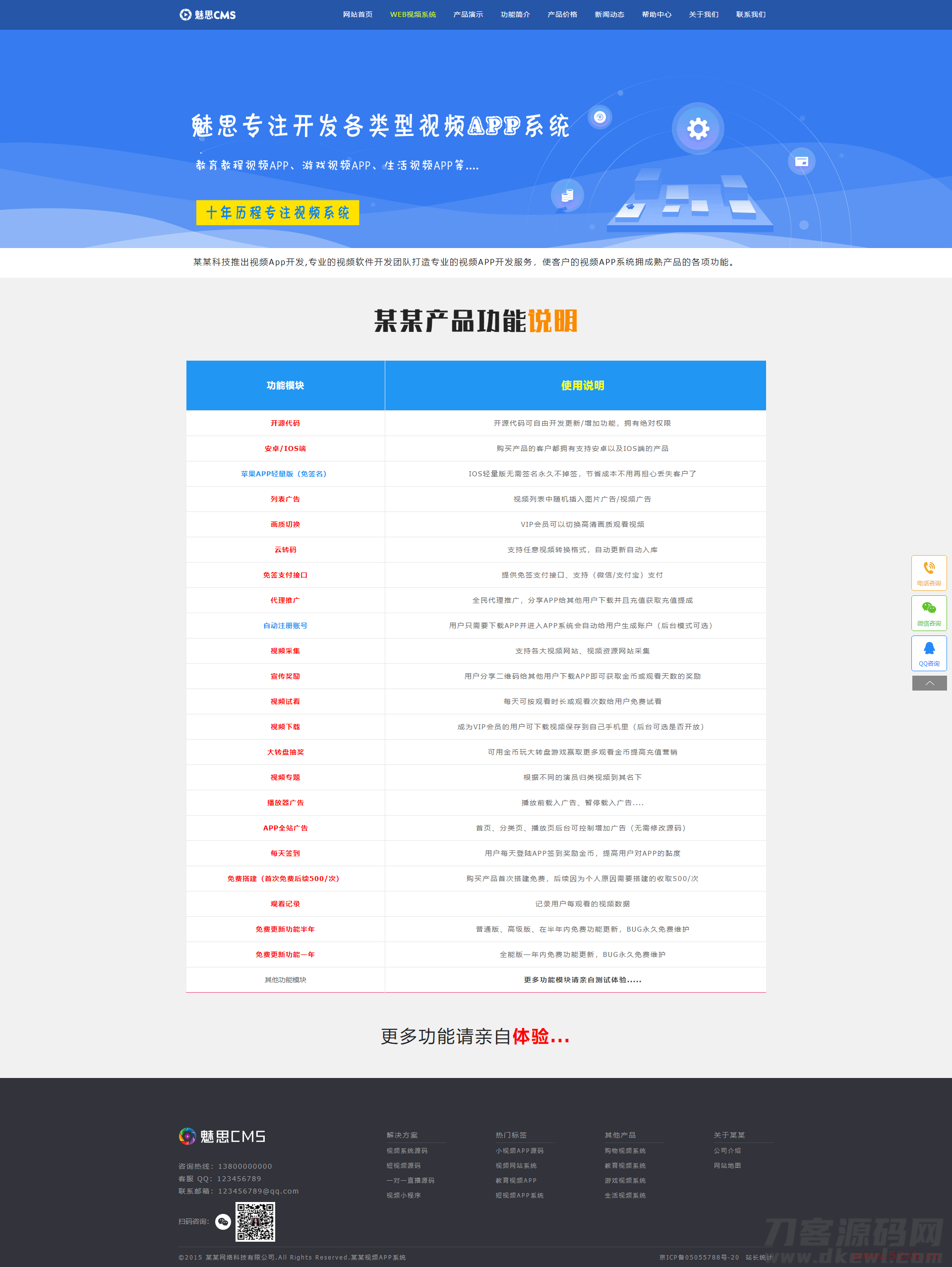Open WeChat consultation (微信咨询) sidebar icon
Image resolution: width=952 pixels, height=1267 pixels.
929,612
